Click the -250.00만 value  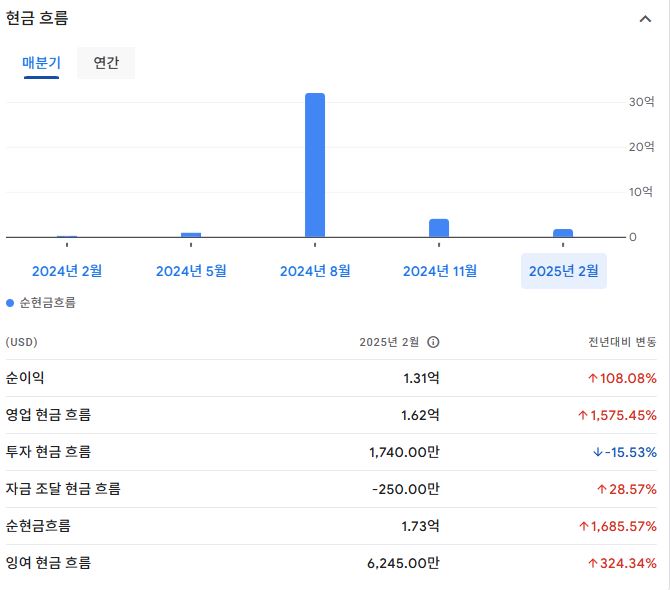(x=406, y=489)
